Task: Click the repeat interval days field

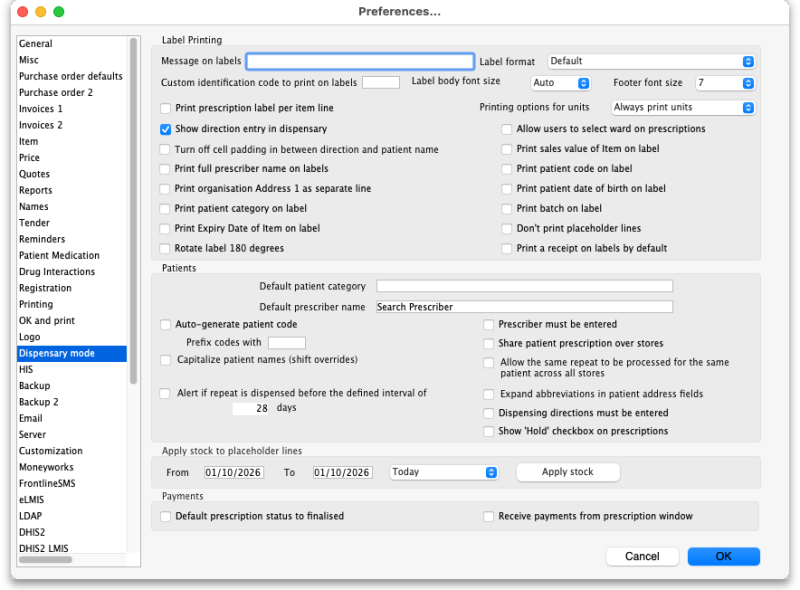Action: (x=251, y=408)
